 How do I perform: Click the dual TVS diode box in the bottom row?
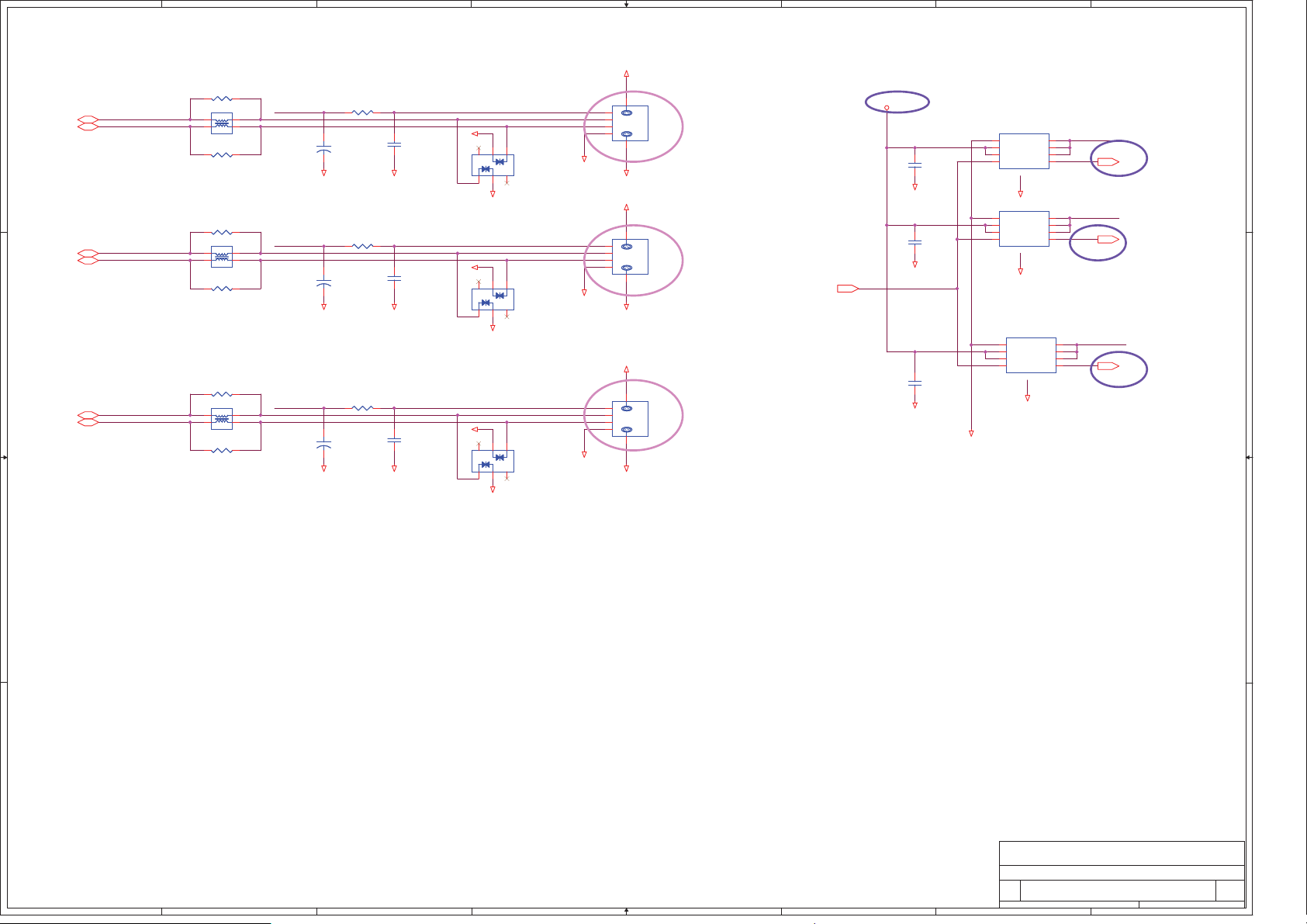(493, 462)
